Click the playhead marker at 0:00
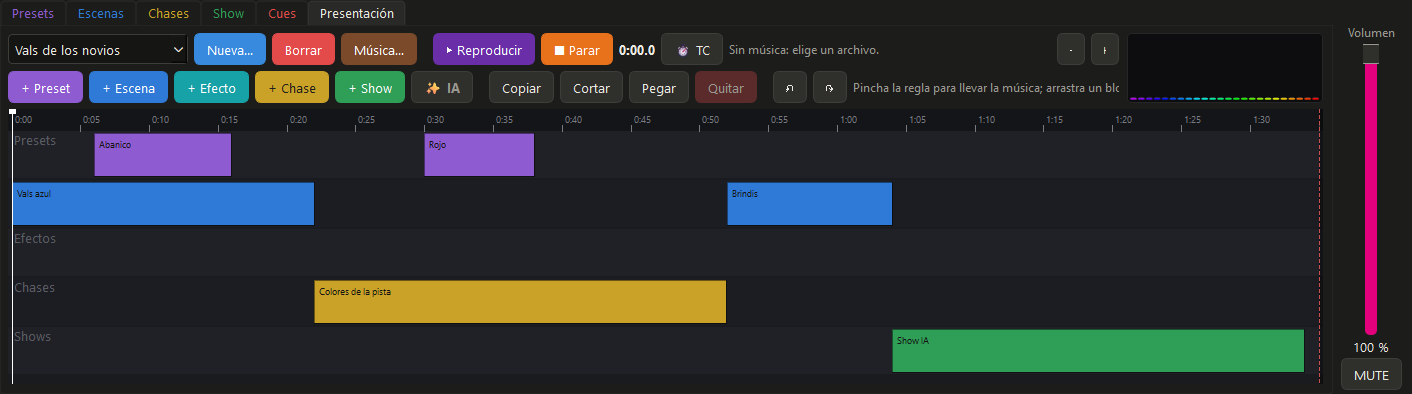 (x=13, y=112)
